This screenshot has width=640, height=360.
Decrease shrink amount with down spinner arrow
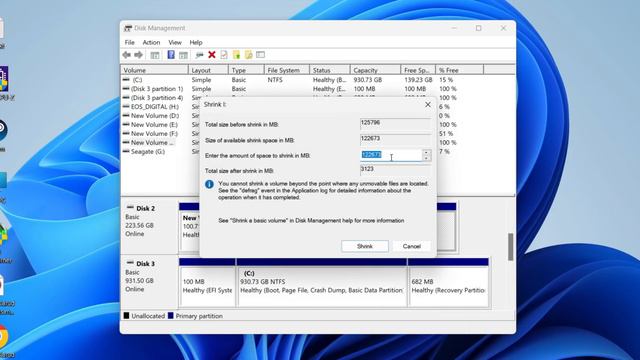(x=426, y=158)
